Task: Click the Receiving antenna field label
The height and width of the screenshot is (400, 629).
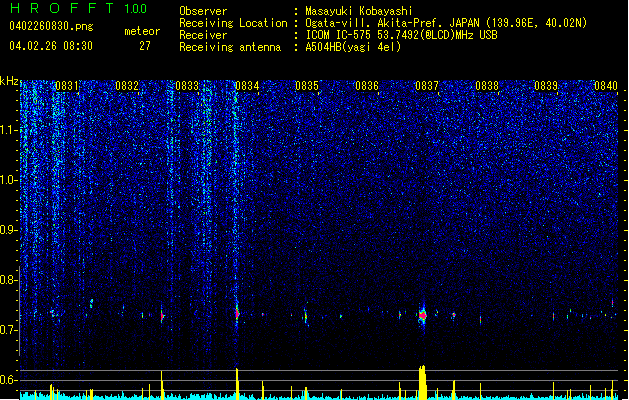Action: 230,47
